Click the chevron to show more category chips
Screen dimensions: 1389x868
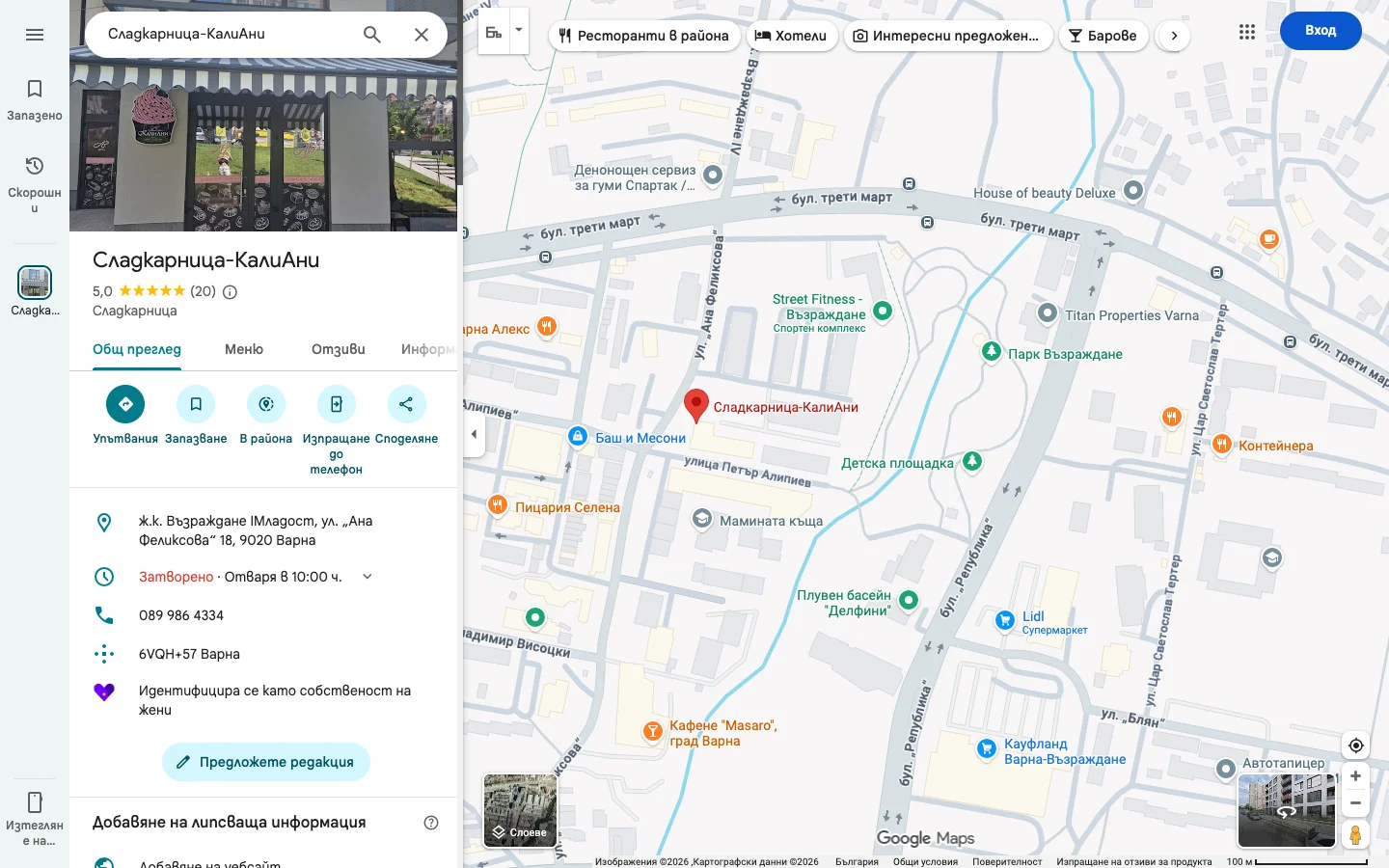(x=1173, y=35)
